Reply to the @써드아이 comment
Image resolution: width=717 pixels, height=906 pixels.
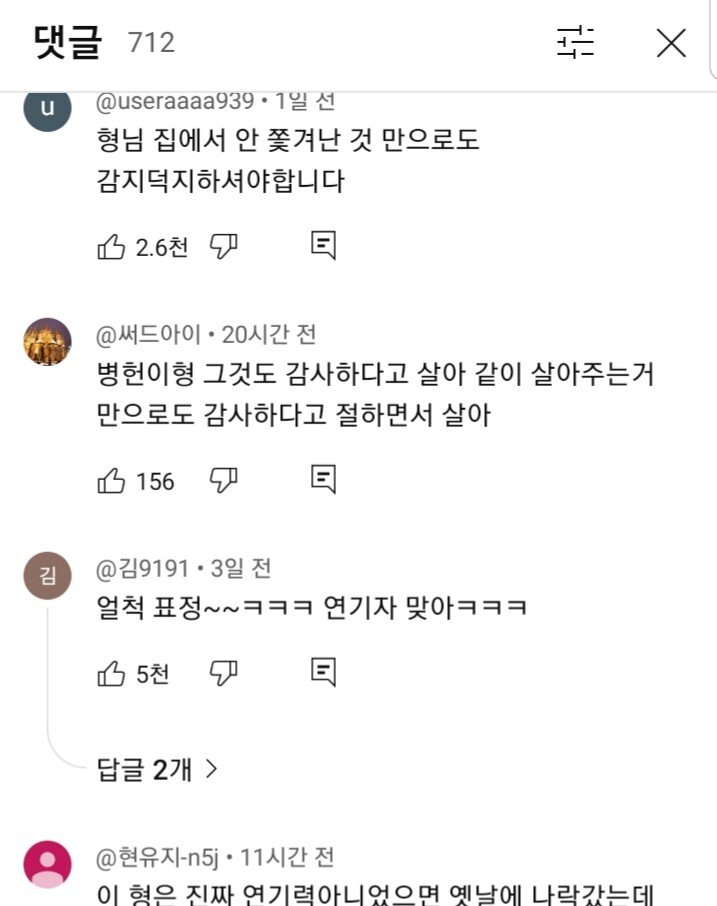323,481
